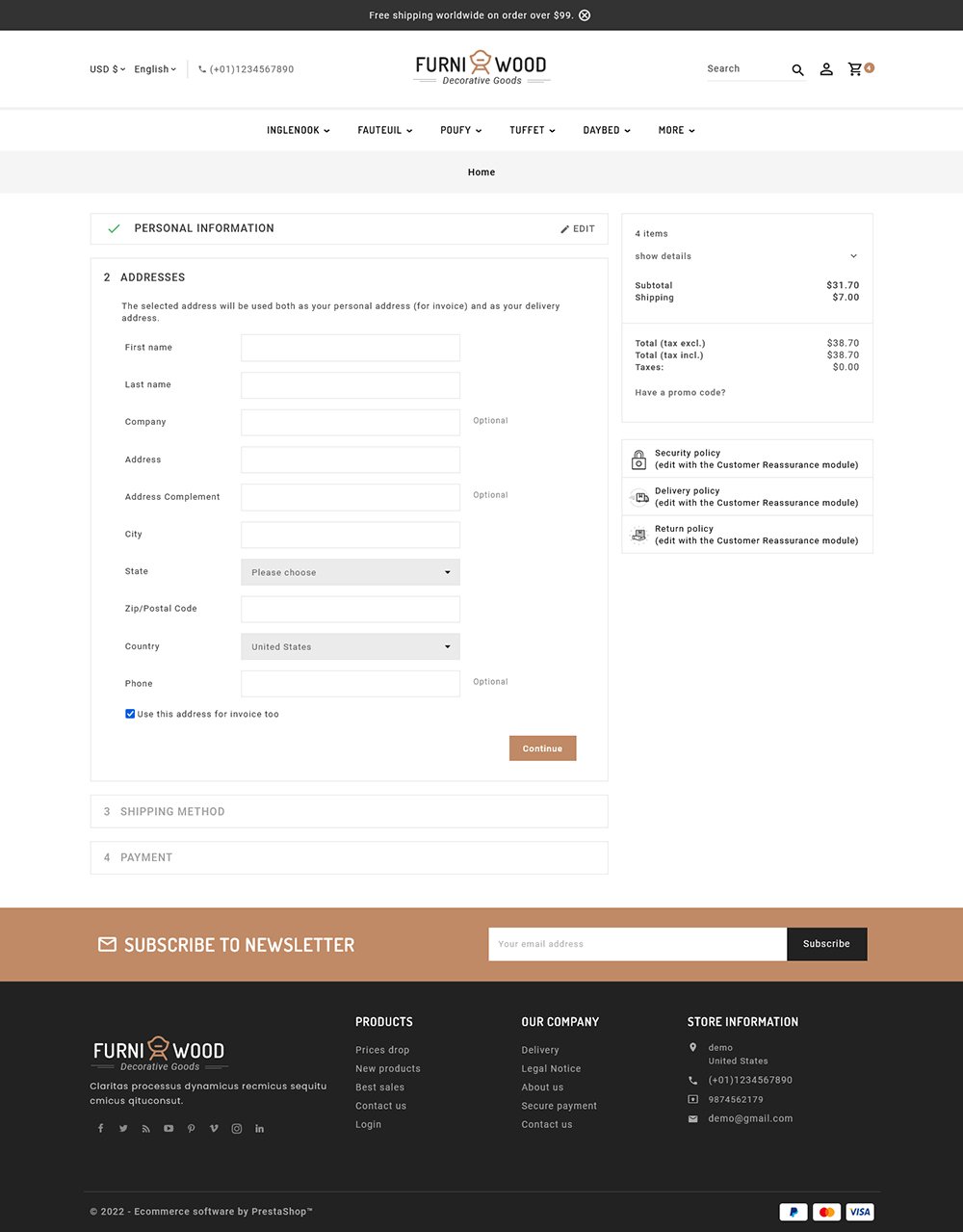The height and width of the screenshot is (1232, 963).
Task: Uncheck Use this address for invoice too
Action: [x=130, y=714]
